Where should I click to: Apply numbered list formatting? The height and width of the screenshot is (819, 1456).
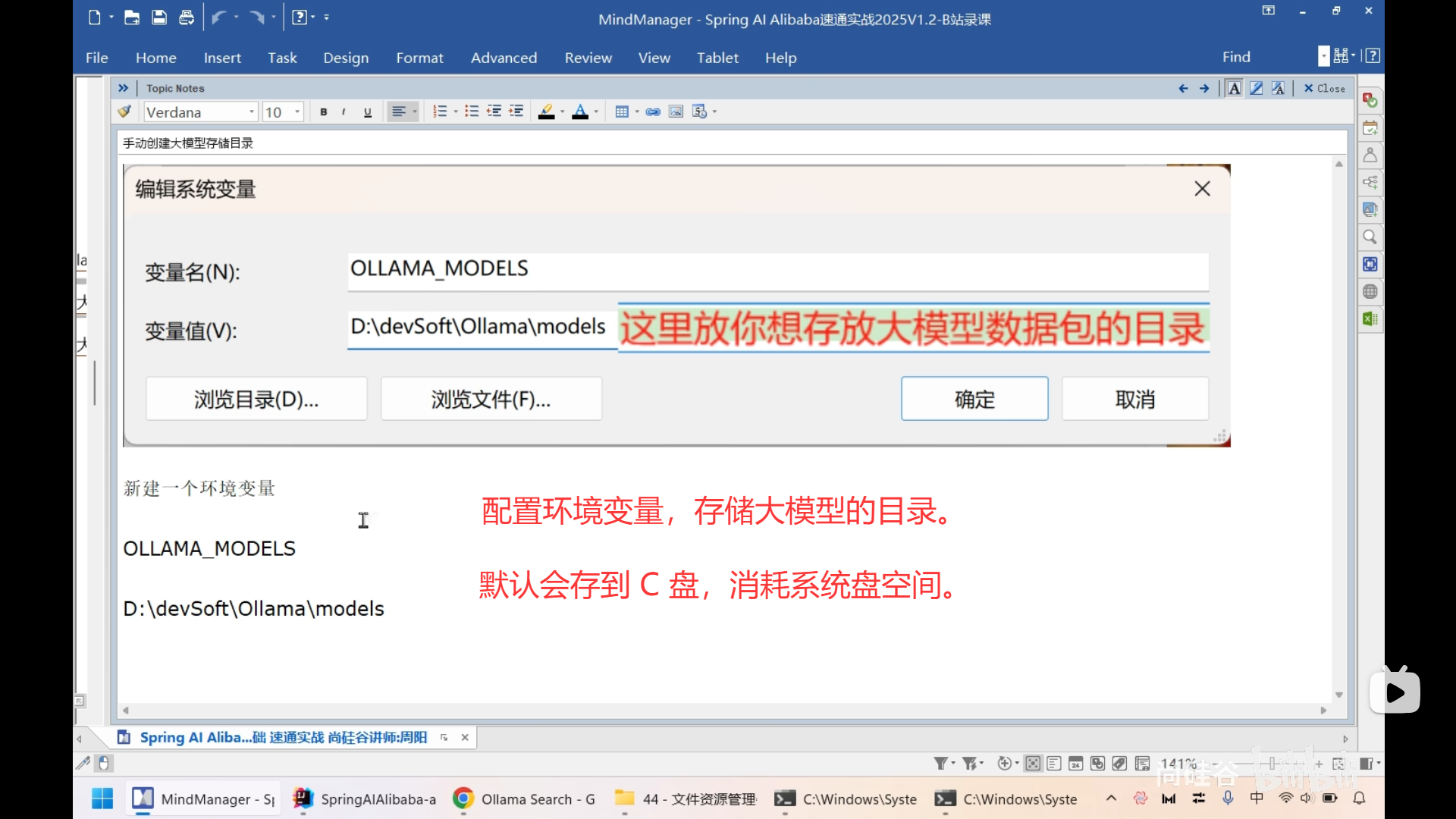(441, 111)
